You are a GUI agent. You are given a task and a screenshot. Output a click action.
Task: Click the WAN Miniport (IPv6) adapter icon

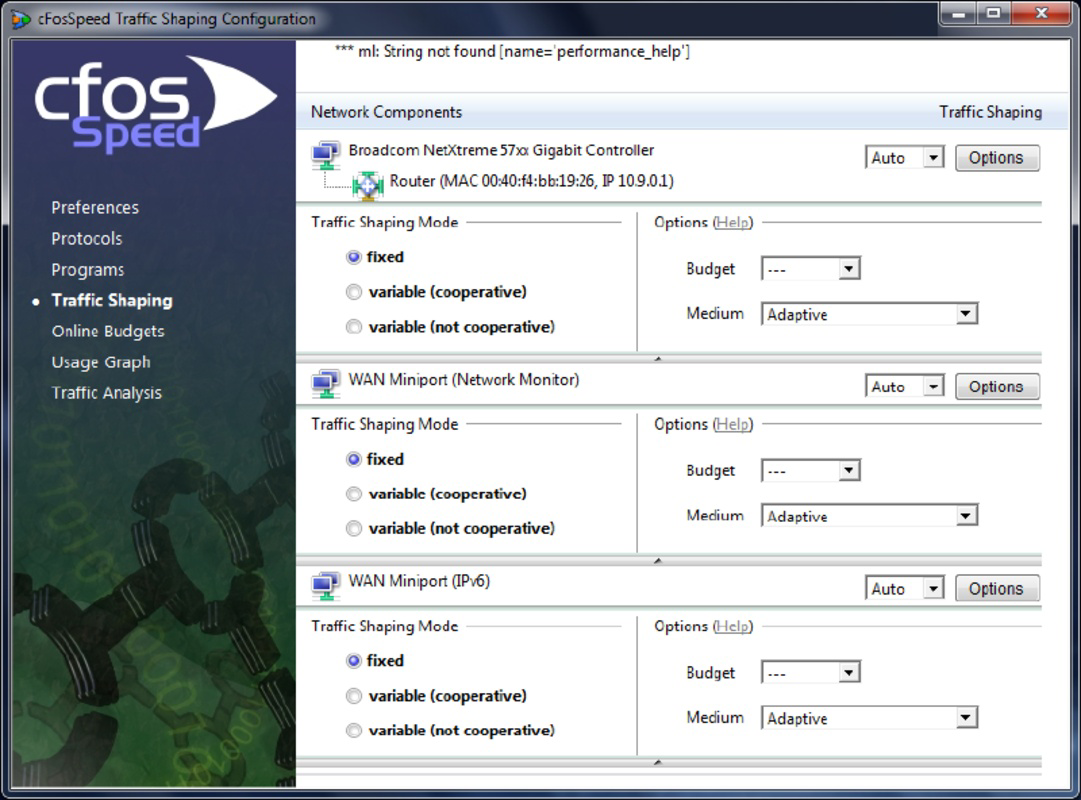point(325,584)
